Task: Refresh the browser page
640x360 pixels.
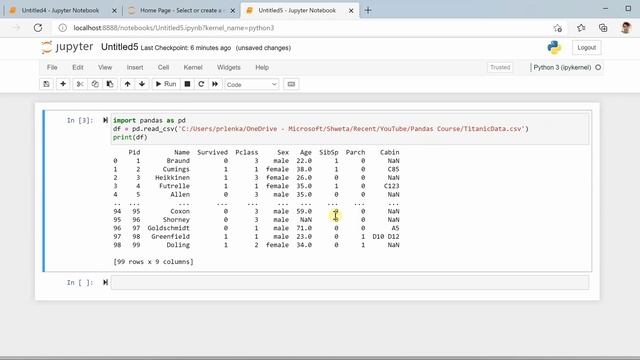Action: 38,28
